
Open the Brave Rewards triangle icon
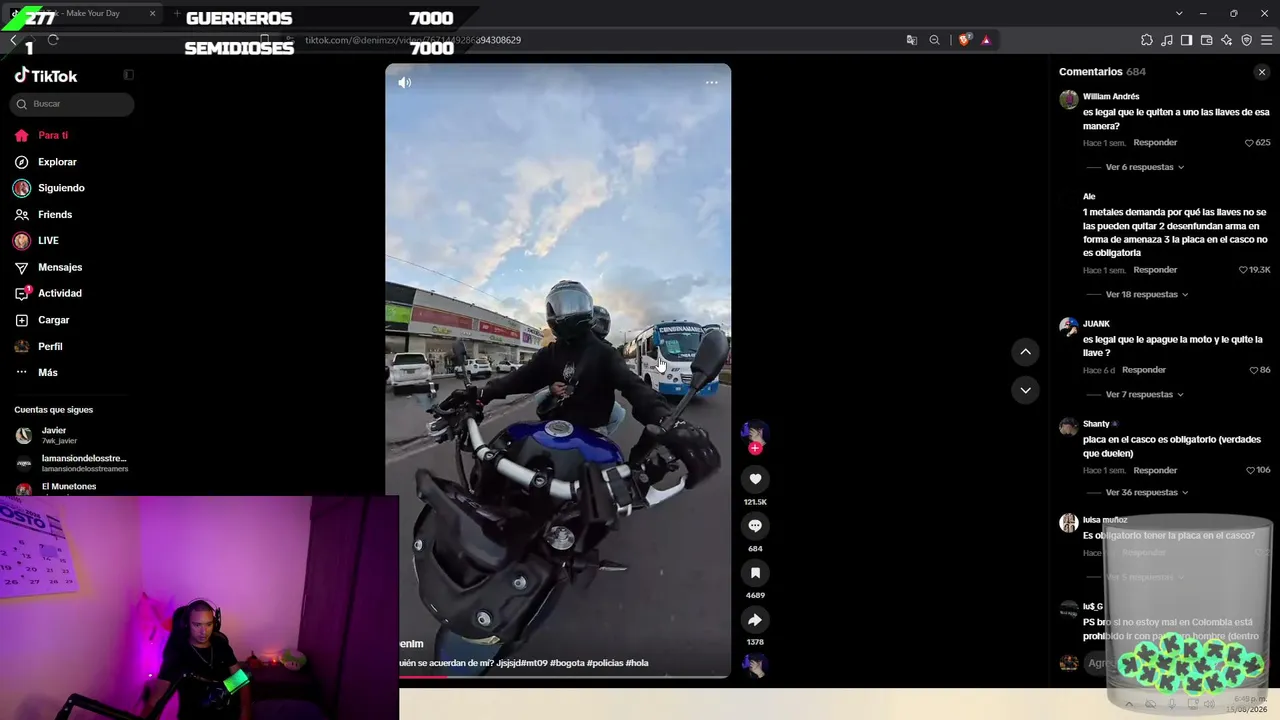986,40
